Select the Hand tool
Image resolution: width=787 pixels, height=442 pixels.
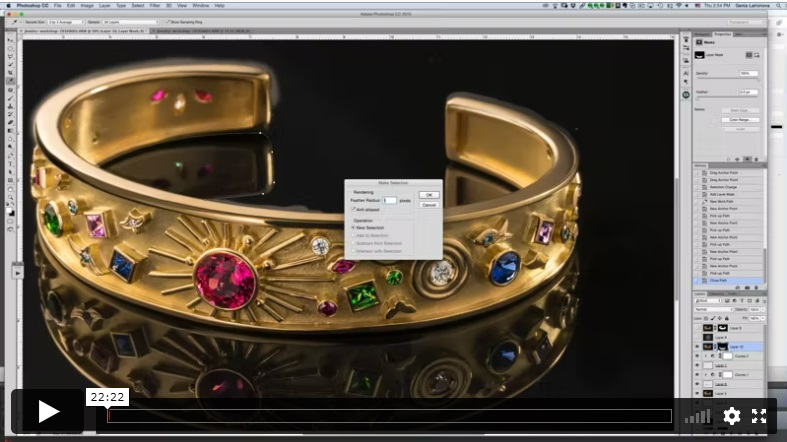tap(11, 189)
